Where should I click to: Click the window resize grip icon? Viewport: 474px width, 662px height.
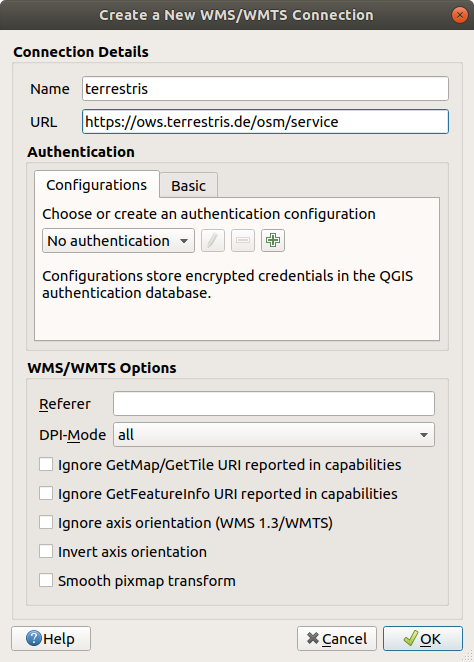[x=468, y=656]
